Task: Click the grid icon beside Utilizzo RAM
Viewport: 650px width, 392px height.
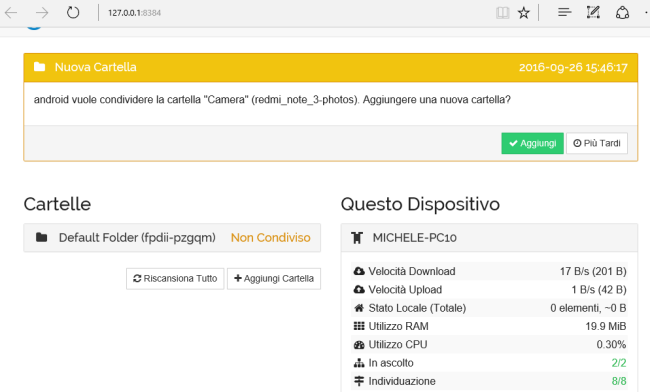Action: (x=359, y=326)
